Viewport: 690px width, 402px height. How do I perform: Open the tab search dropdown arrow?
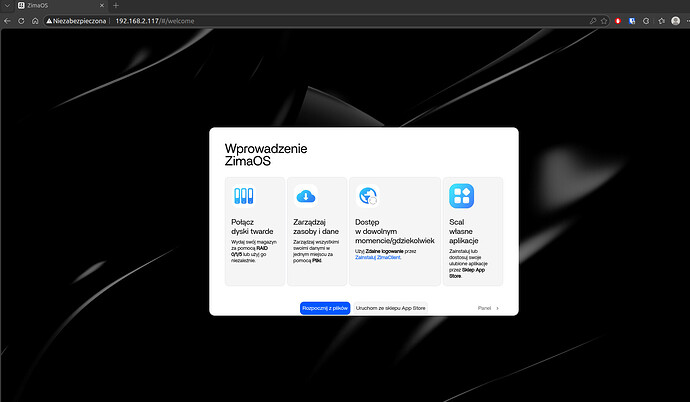[8, 6]
